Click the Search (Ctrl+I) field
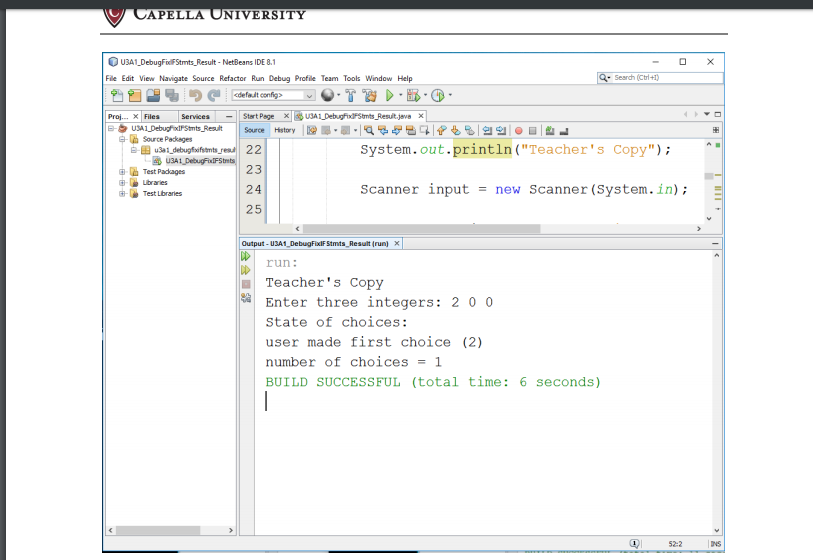Image resolution: width=813 pixels, height=560 pixels. pyautogui.click(x=660, y=78)
